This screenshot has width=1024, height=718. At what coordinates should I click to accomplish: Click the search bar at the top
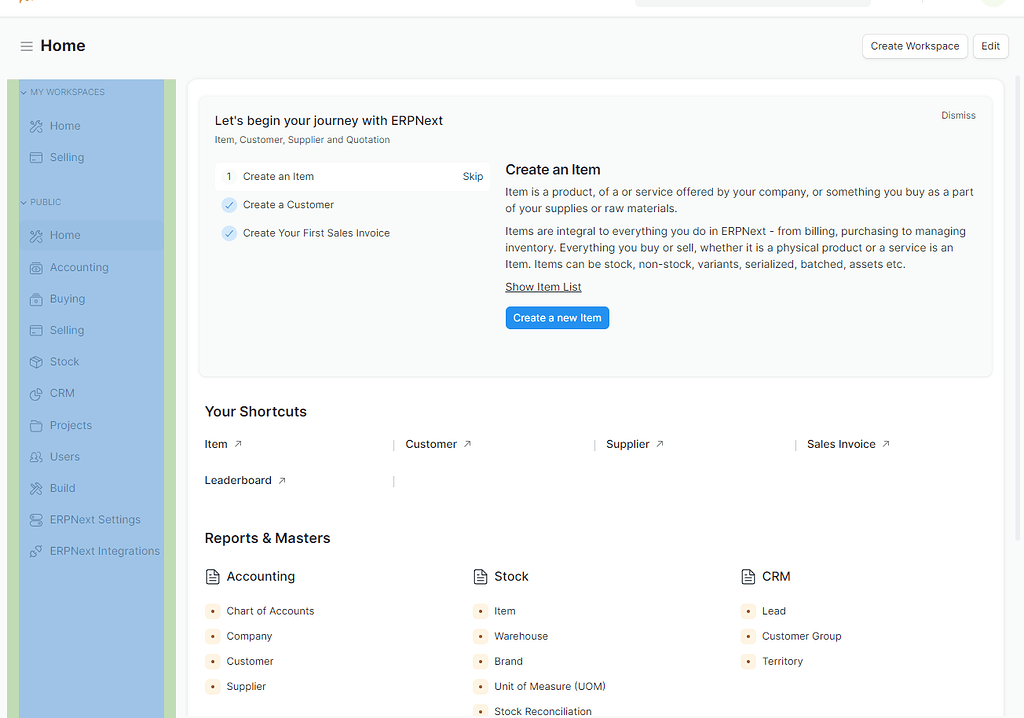tap(752, 2)
